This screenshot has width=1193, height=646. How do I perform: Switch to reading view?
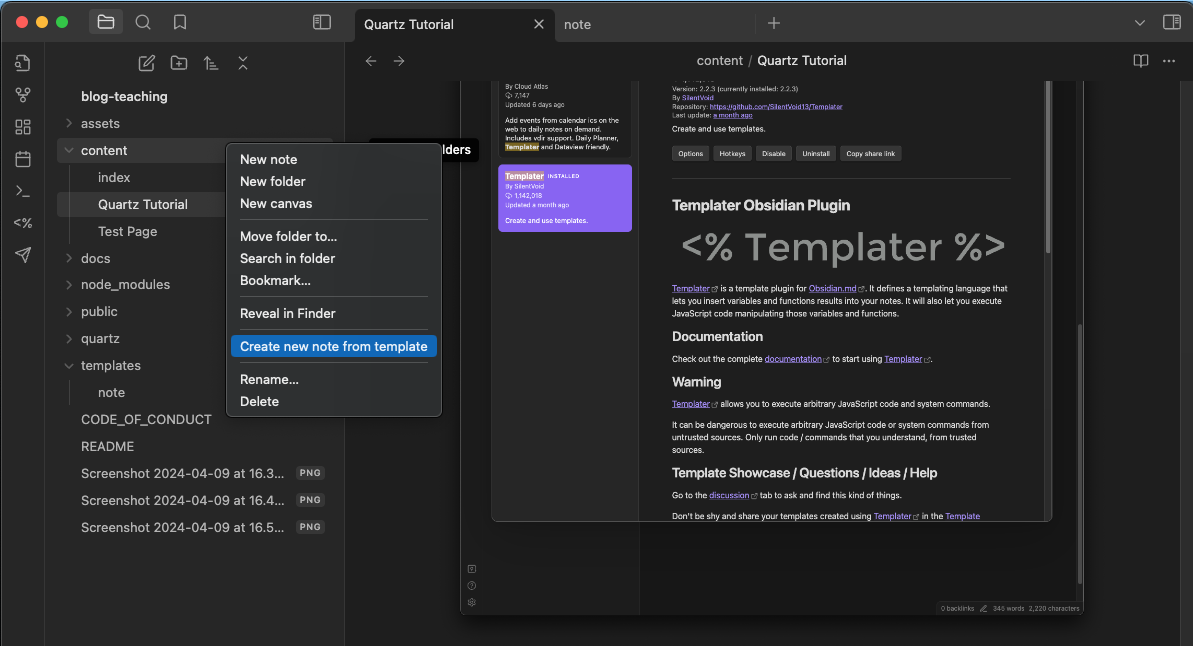point(1141,61)
